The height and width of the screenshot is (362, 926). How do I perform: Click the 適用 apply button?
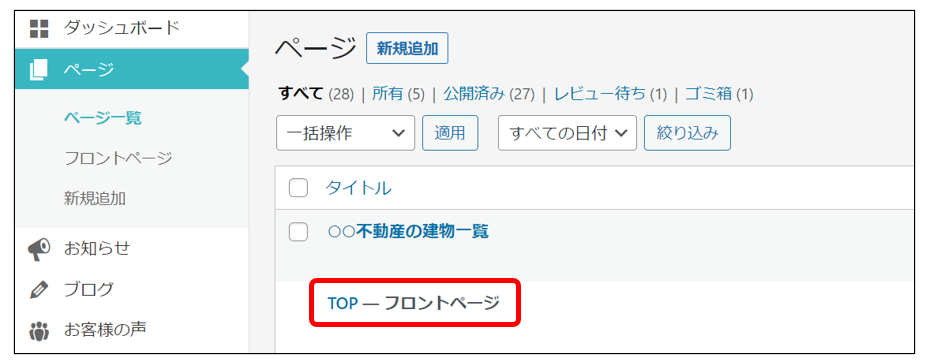tap(450, 133)
